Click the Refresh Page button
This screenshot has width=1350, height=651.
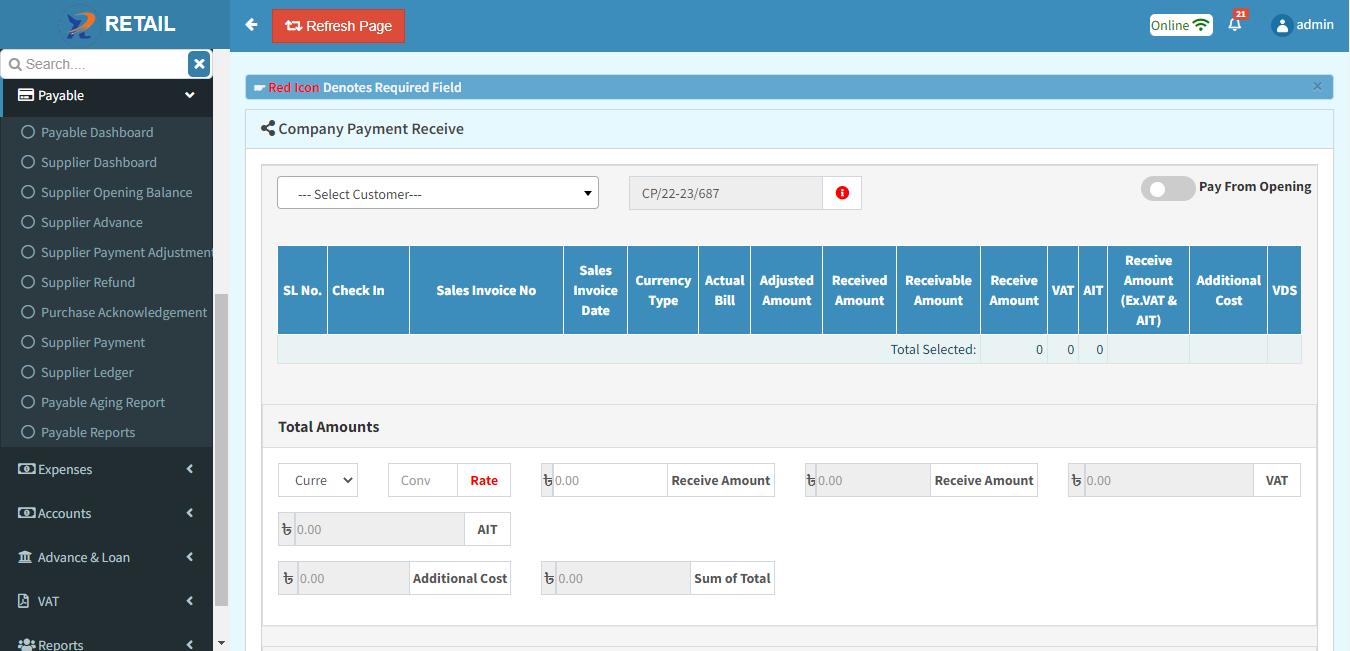point(338,26)
